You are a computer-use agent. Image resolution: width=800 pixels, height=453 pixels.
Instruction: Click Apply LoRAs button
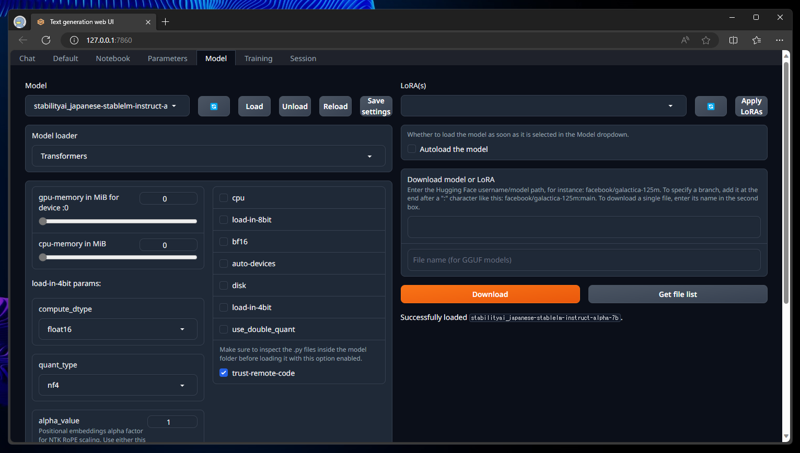click(x=751, y=106)
